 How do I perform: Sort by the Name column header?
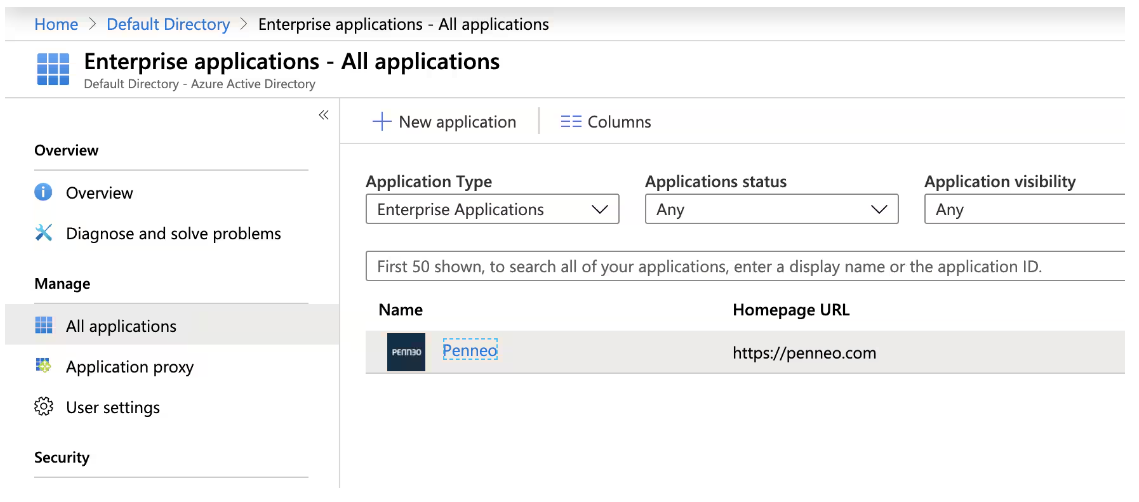[x=400, y=309]
